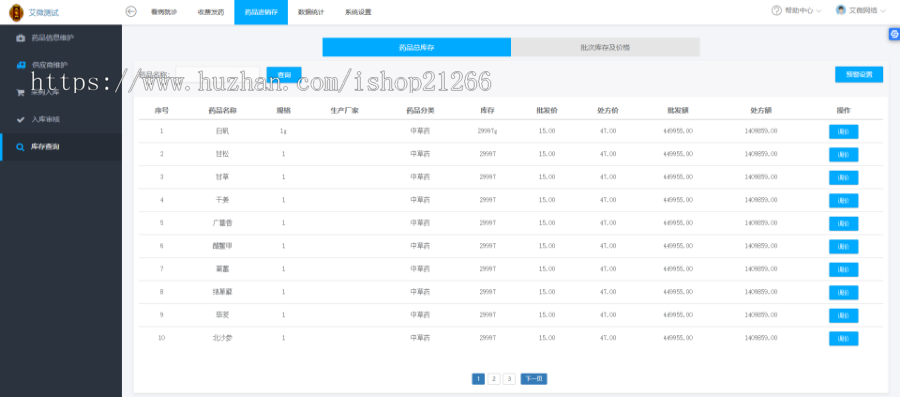Click the 1g spec cell for 白矾
The image size is (900, 397).
pyautogui.click(x=284, y=131)
